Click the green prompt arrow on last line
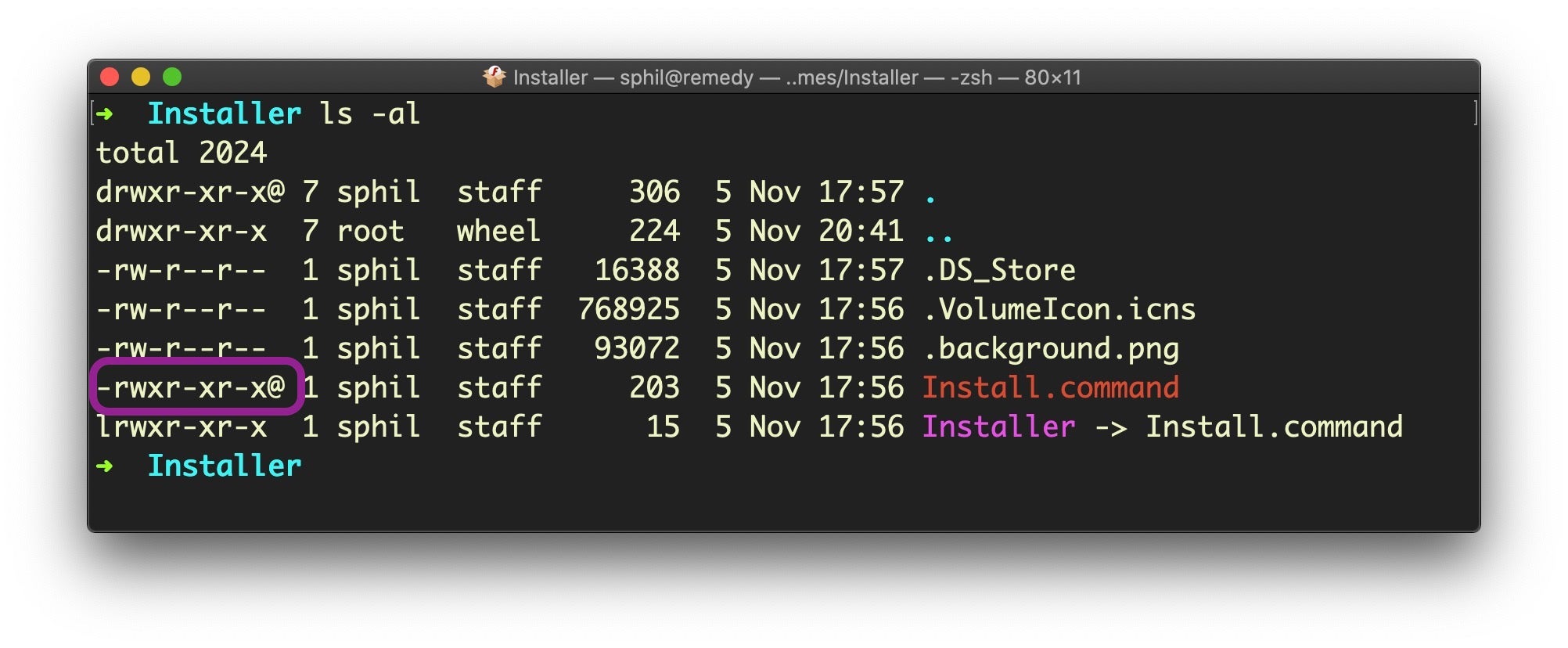The height and width of the screenshot is (648, 1568). (x=104, y=466)
